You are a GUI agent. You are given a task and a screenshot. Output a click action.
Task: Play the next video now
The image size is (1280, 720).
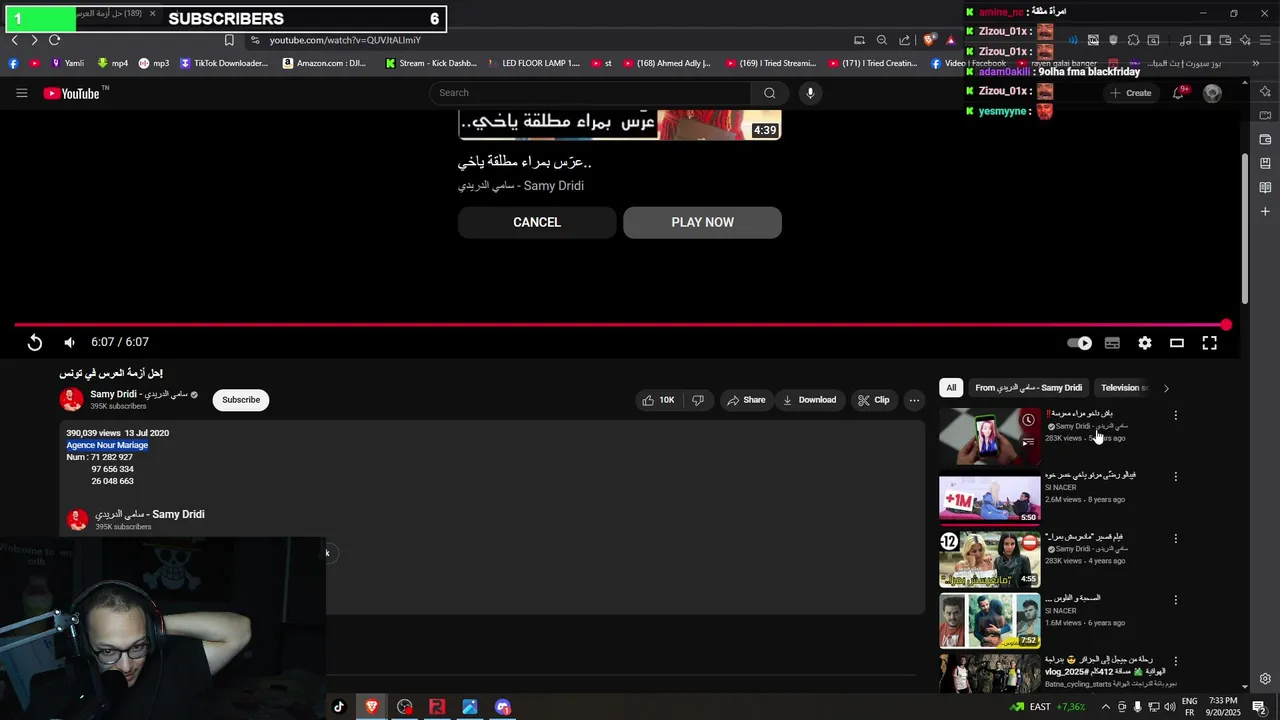coord(702,222)
